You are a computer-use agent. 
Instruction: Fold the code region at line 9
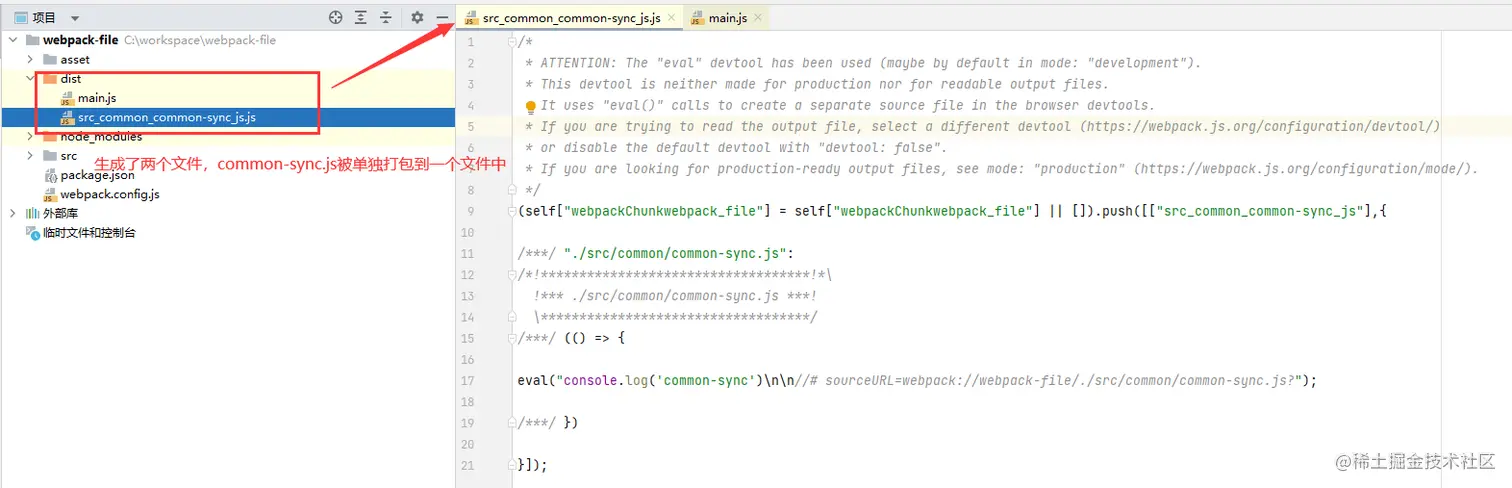[x=513, y=211]
